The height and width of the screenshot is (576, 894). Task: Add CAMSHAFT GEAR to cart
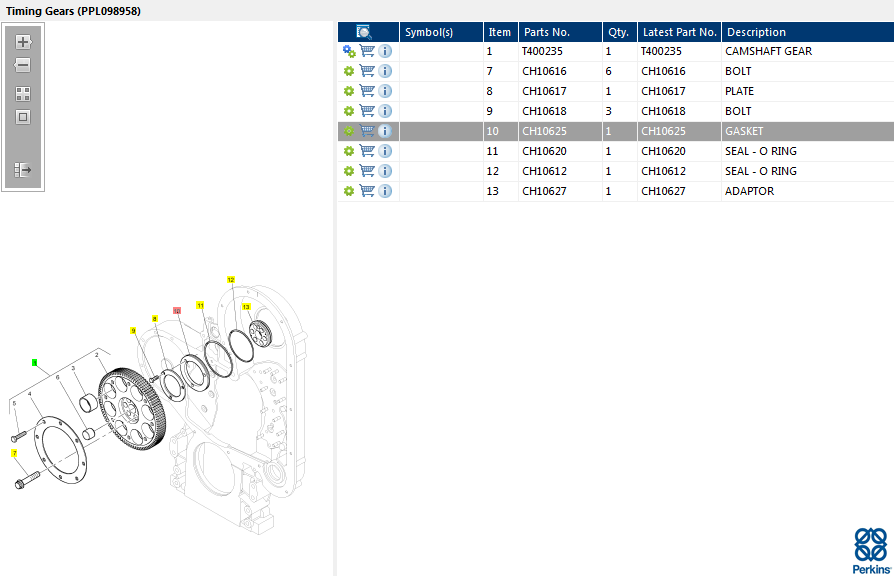(367, 51)
